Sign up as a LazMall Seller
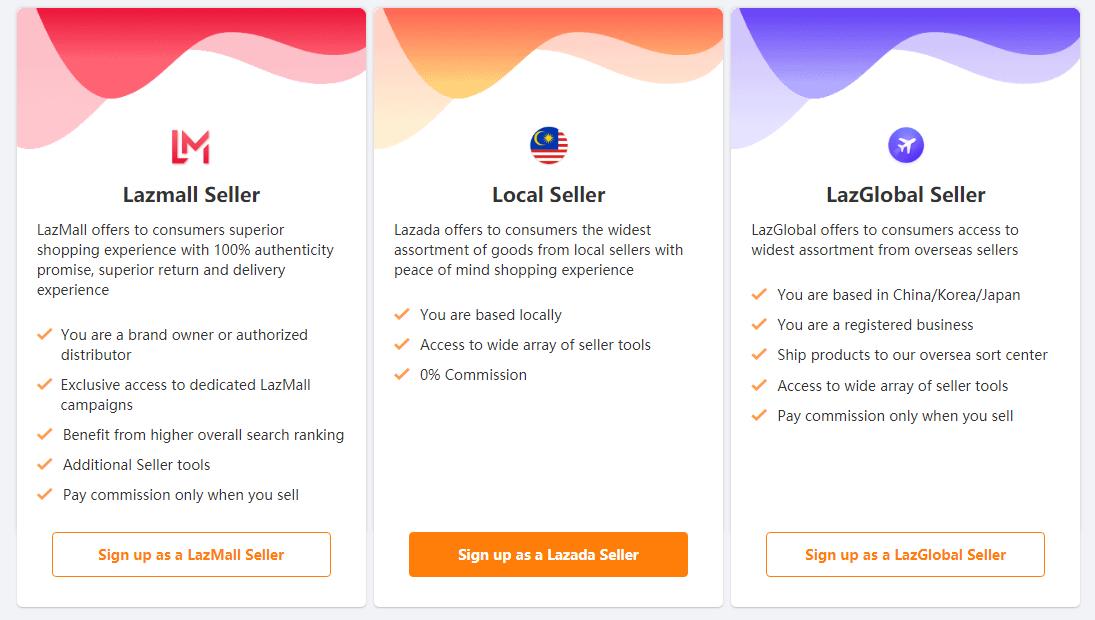Viewport: 1095px width, 620px height. pos(191,554)
